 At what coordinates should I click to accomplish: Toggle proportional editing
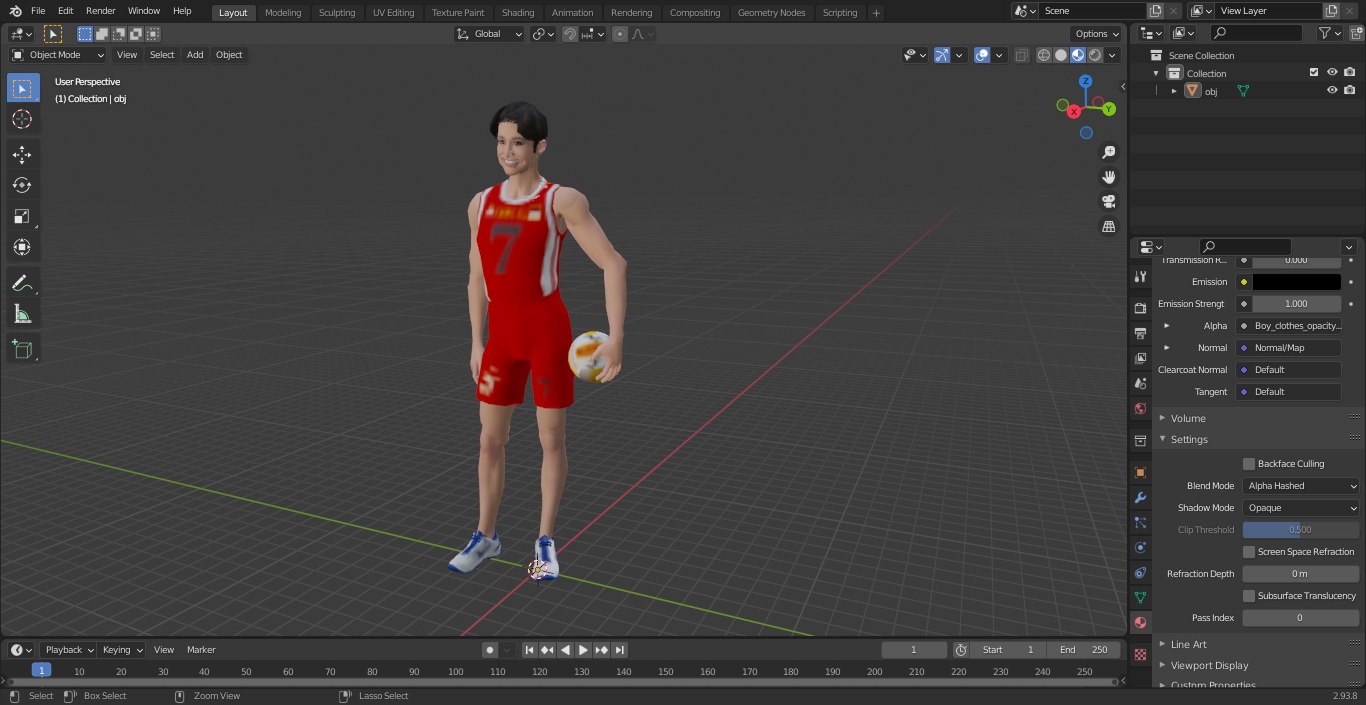click(x=620, y=34)
